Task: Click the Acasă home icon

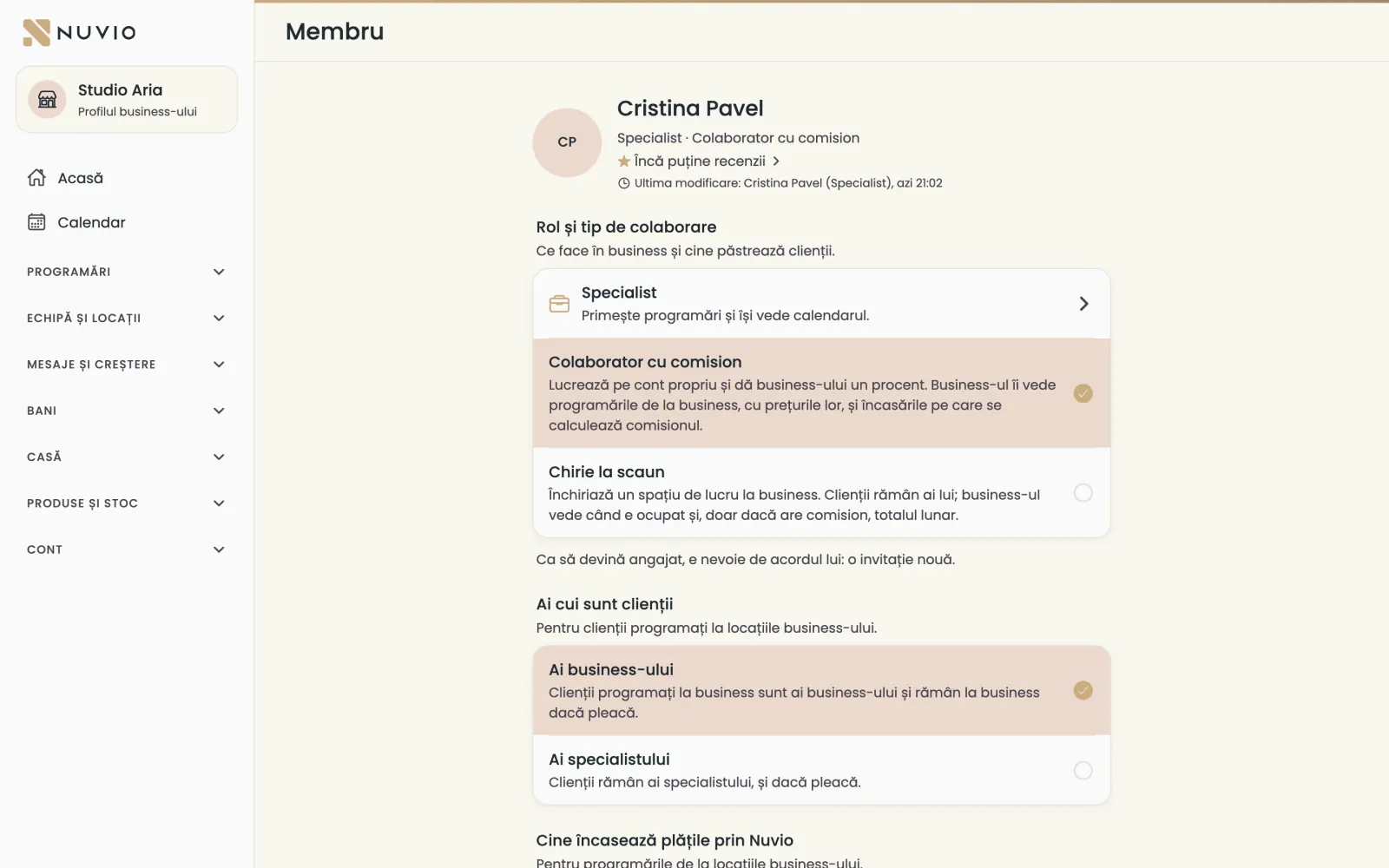Action: coord(36,178)
